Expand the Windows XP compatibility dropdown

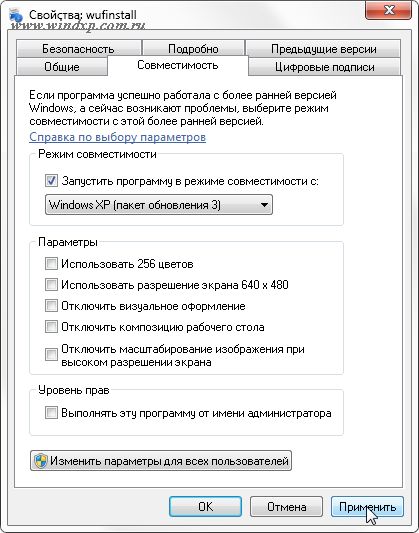click(x=159, y=205)
